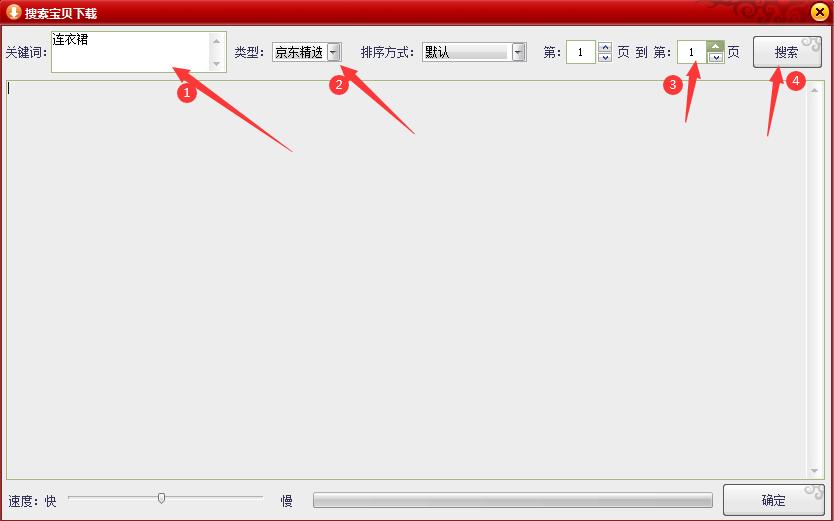Click keyword box scroll-down arrow
This screenshot has height=521, width=834.
pyautogui.click(x=216, y=64)
